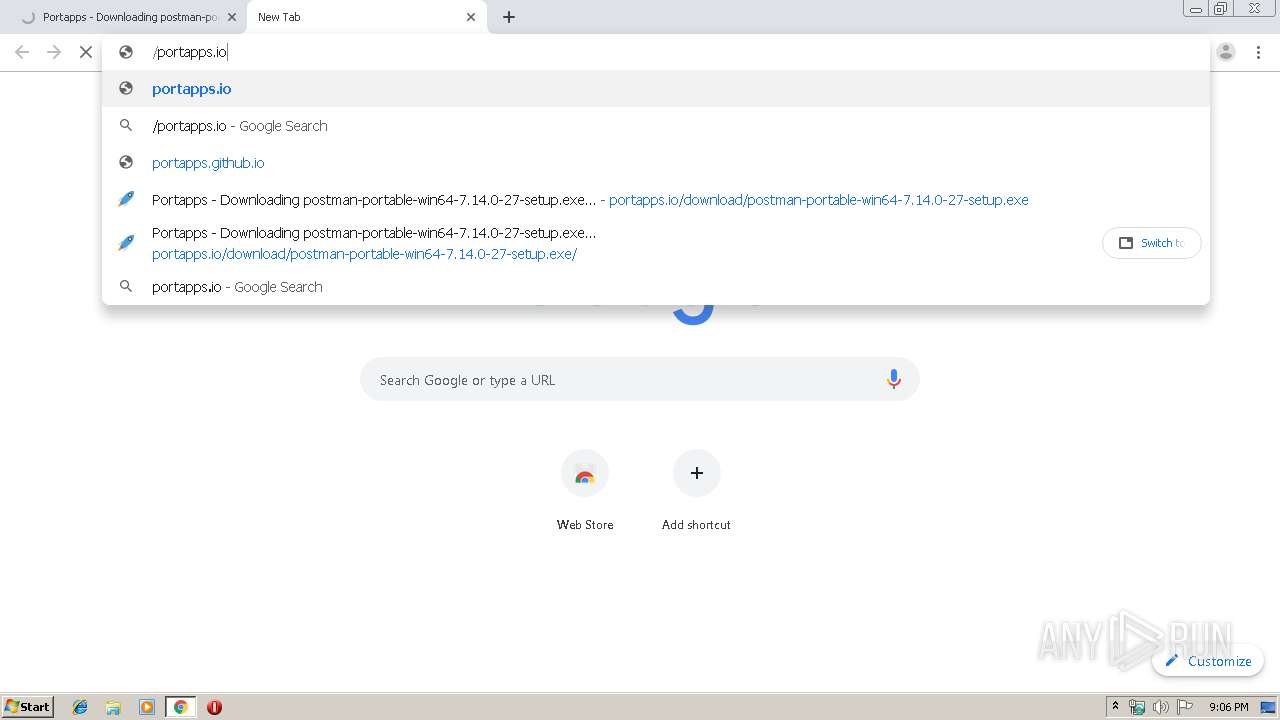This screenshot has height=720, width=1280.
Task: Choose 'portapps.io - Google Search' bottom suggestion
Action: (656, 287)
